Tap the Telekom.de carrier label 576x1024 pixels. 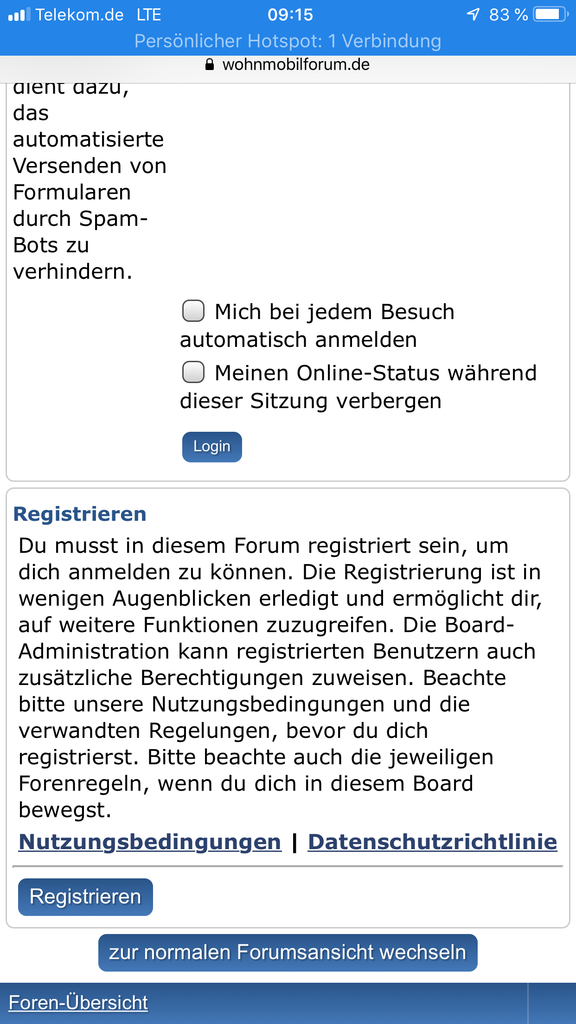80,14
